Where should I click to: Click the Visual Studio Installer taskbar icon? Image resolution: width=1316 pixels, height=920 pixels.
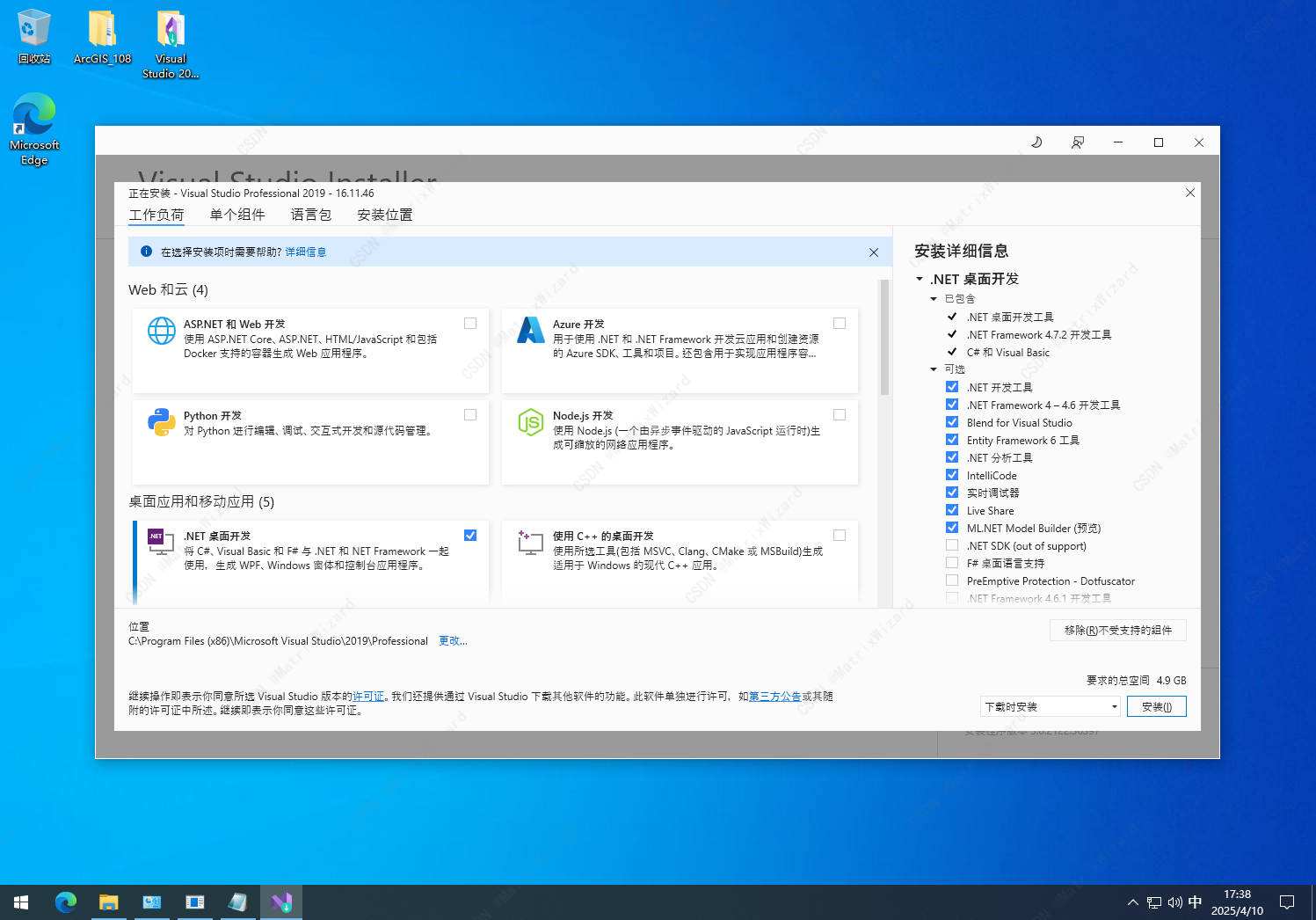pyautogui.click(x=281, y=902)
